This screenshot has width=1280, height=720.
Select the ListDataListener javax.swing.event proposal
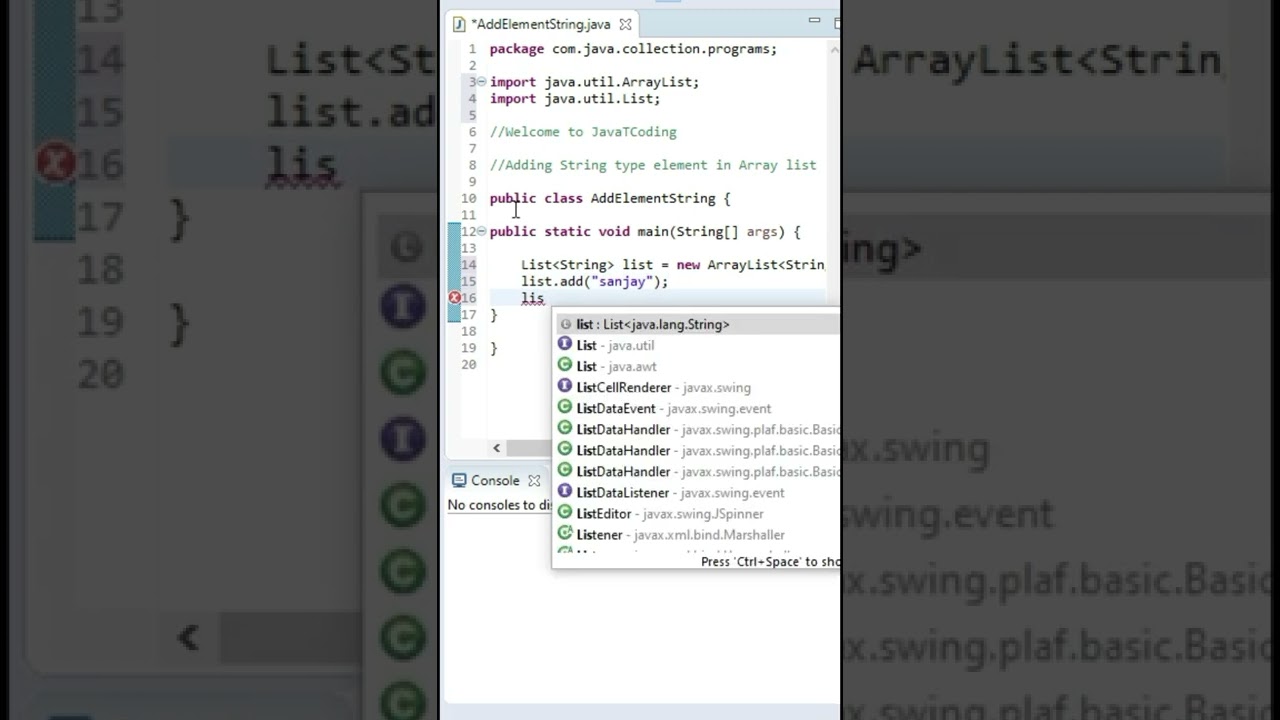pyautogui.click(x=697, y=492)
